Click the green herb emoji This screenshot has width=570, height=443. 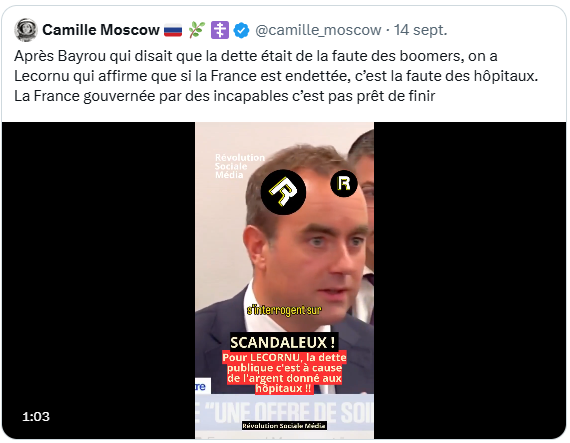point(197,30)
